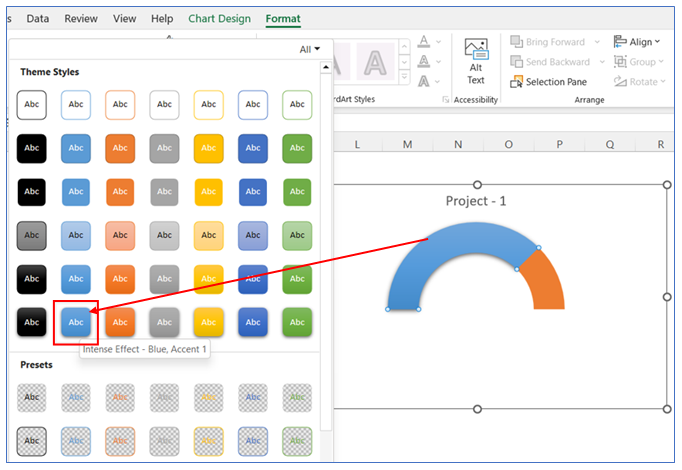
Task: Open the Review ribbon tab
Action: point(81,18)
